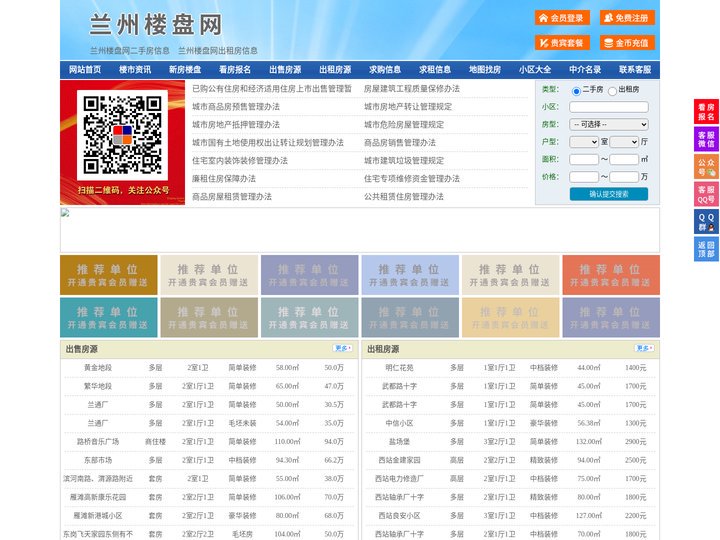Viewport: 720px width, 540px height.
Task: Select the 二手房 radio button
Action: tap(576, 91)
